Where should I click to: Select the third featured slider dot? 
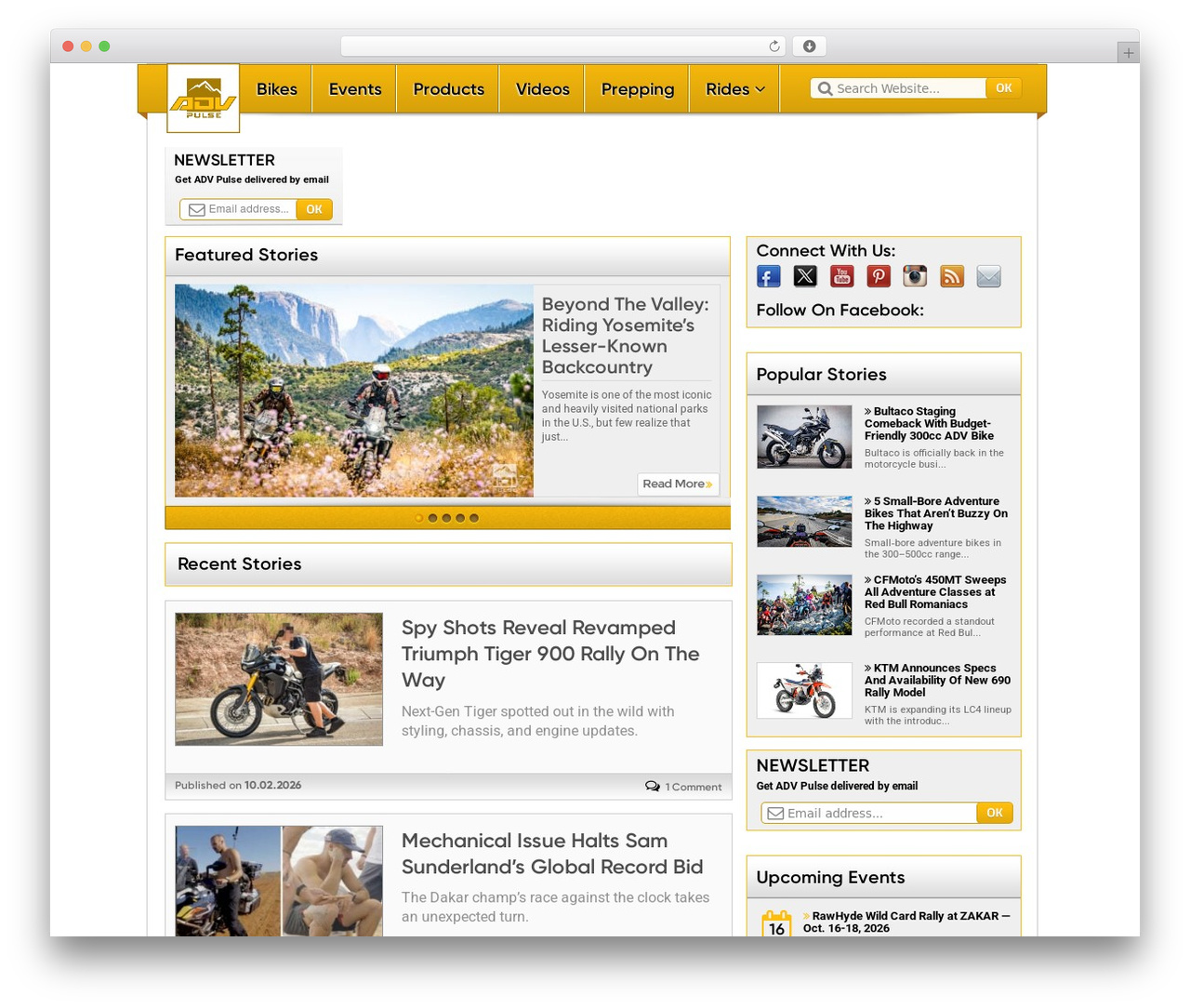(447, 518)
